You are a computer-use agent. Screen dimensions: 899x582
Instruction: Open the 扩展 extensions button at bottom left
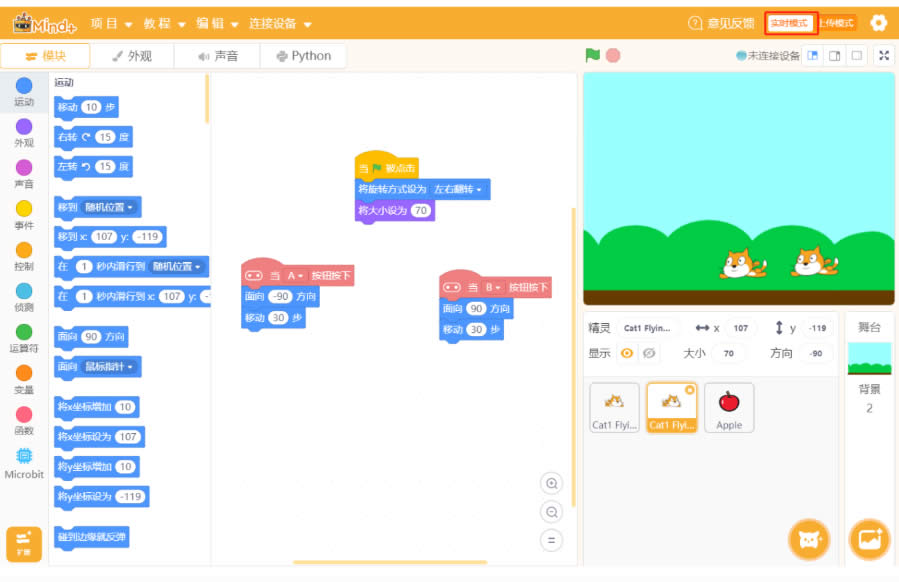point(23,543)
